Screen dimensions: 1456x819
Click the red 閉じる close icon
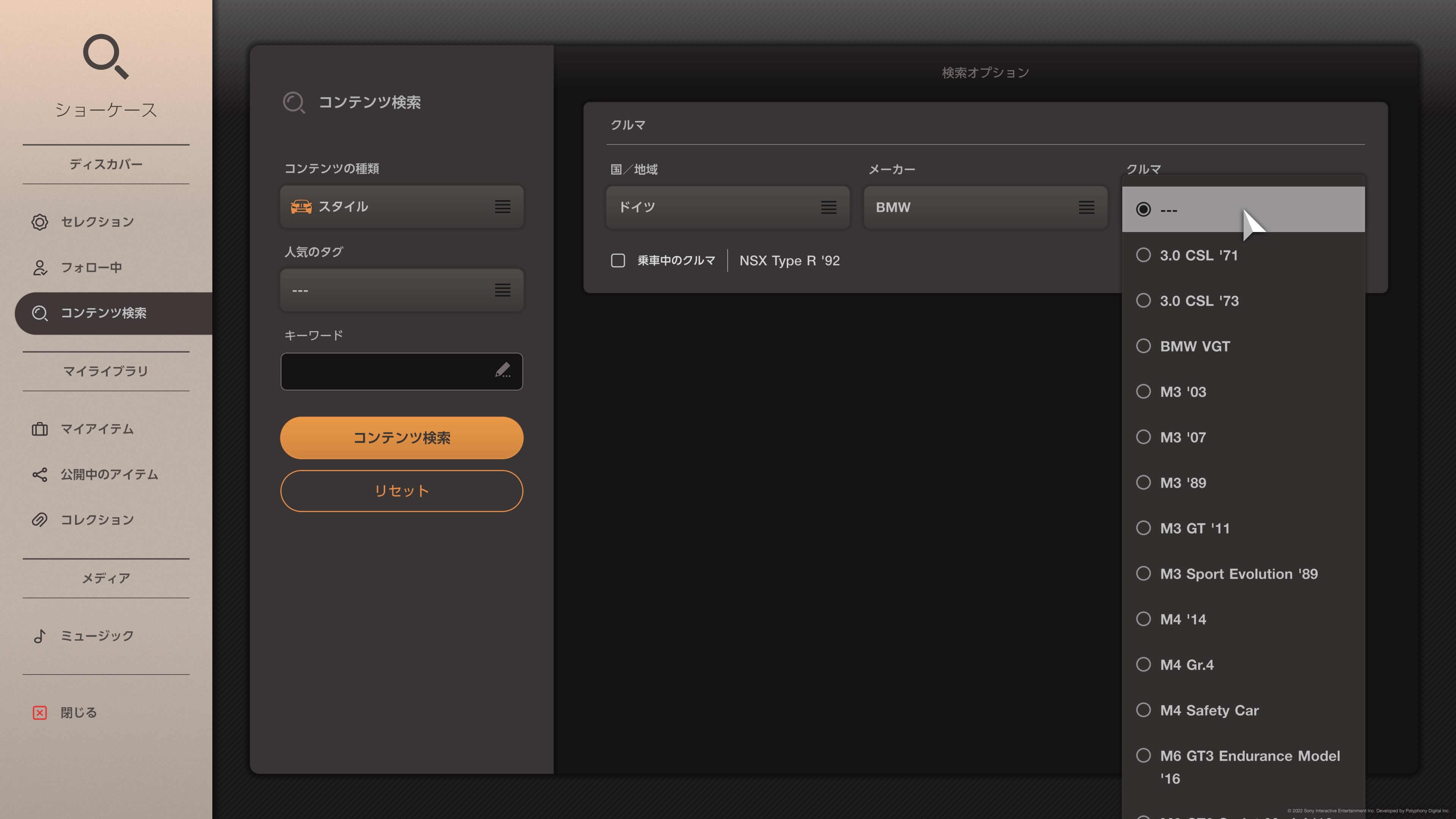pos(39,712)
